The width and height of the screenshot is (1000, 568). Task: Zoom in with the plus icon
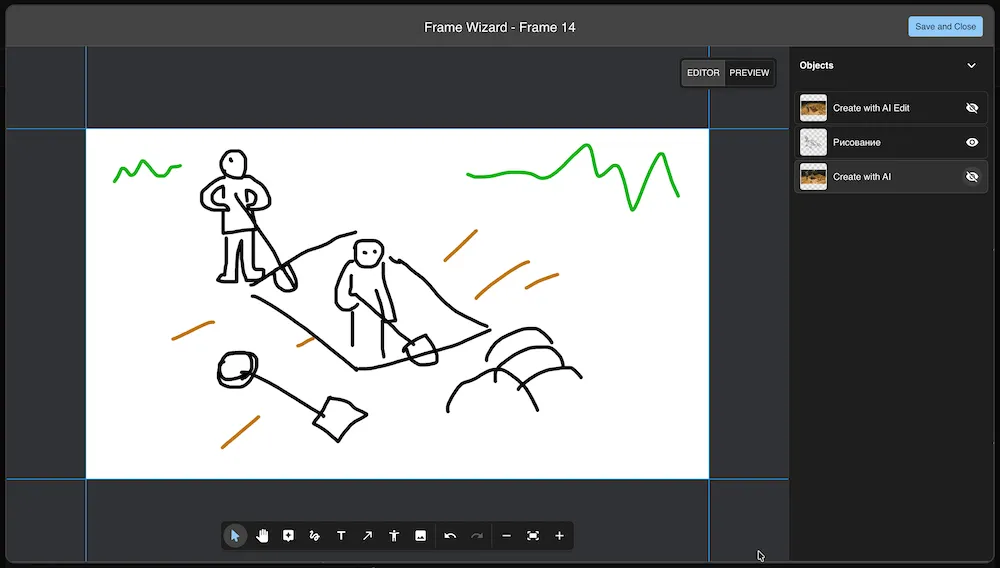pyautogui.click(x=559, y=536)
